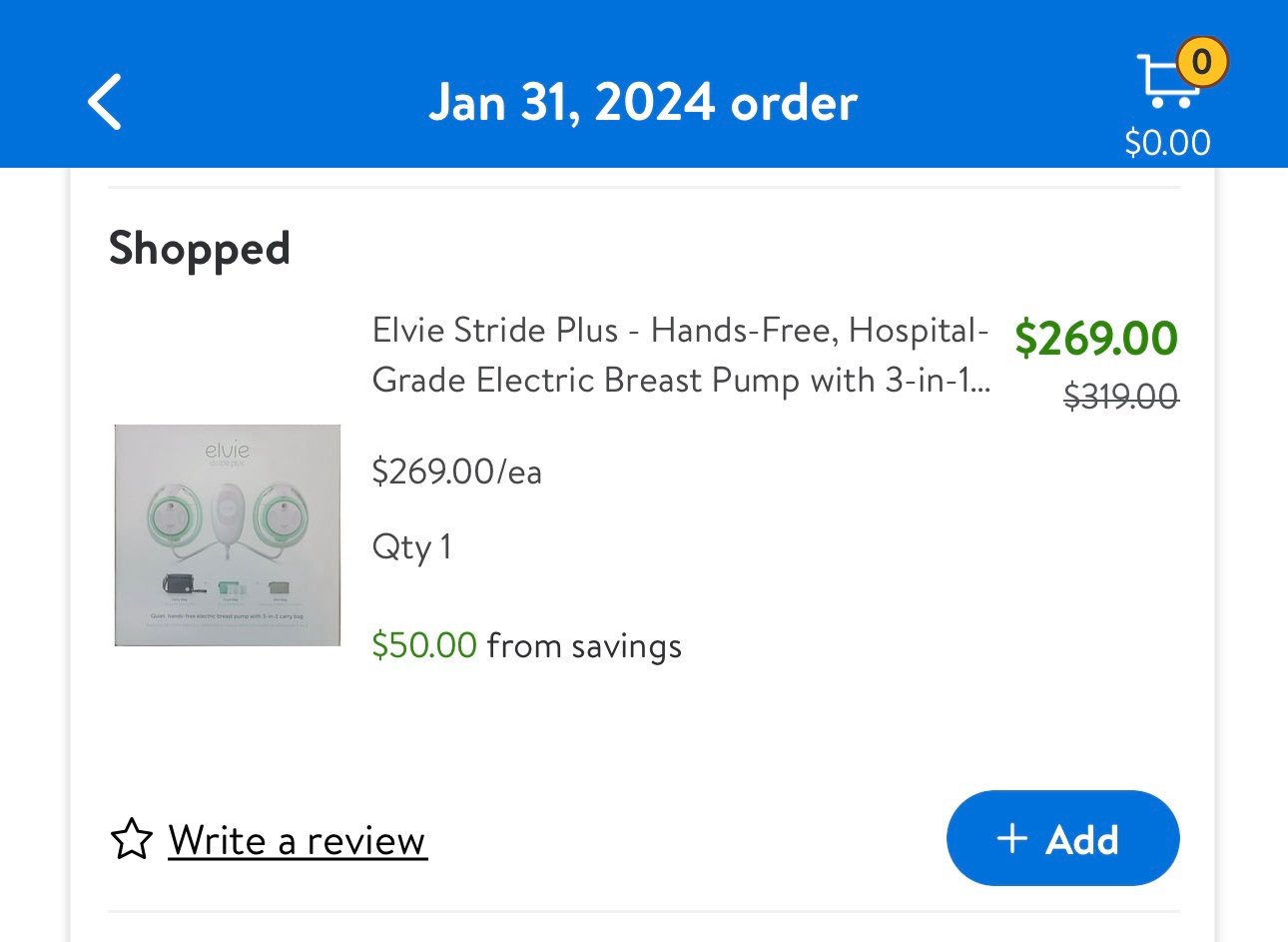Screen dimensions: 1288x942
Task: Open the Elvie breast pump product image
Action: [x=228, y=535]
